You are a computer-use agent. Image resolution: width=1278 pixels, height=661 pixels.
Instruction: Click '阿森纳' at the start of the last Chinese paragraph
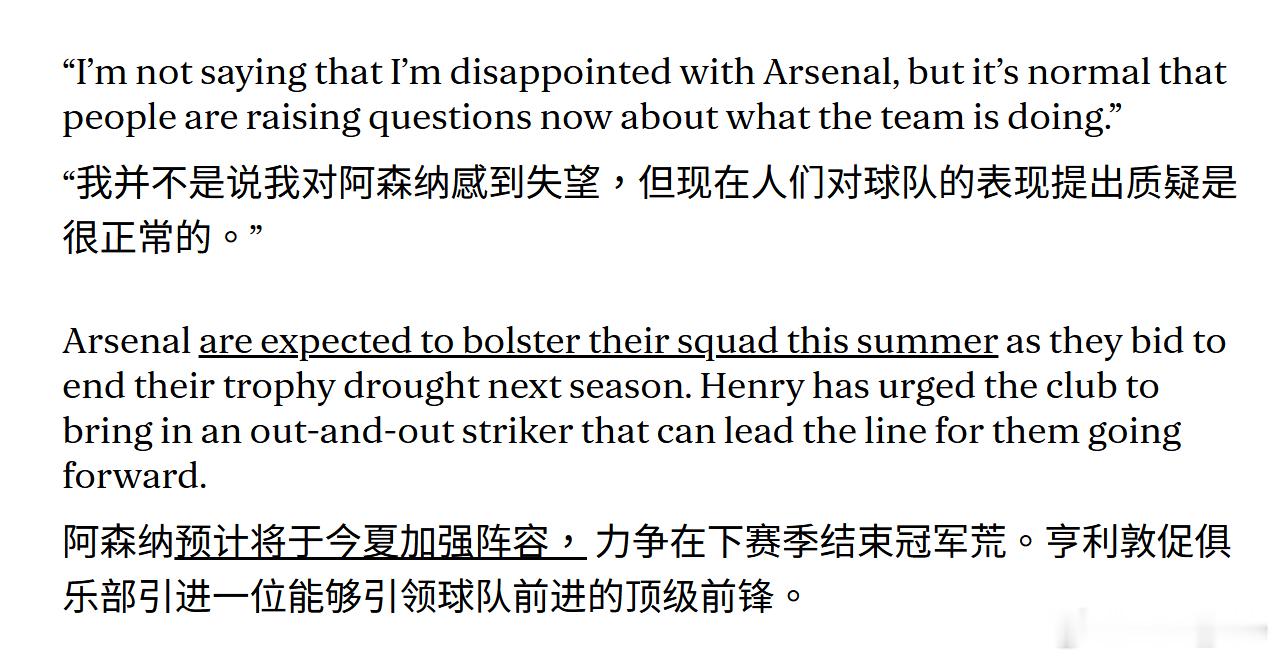pos(118,542)
